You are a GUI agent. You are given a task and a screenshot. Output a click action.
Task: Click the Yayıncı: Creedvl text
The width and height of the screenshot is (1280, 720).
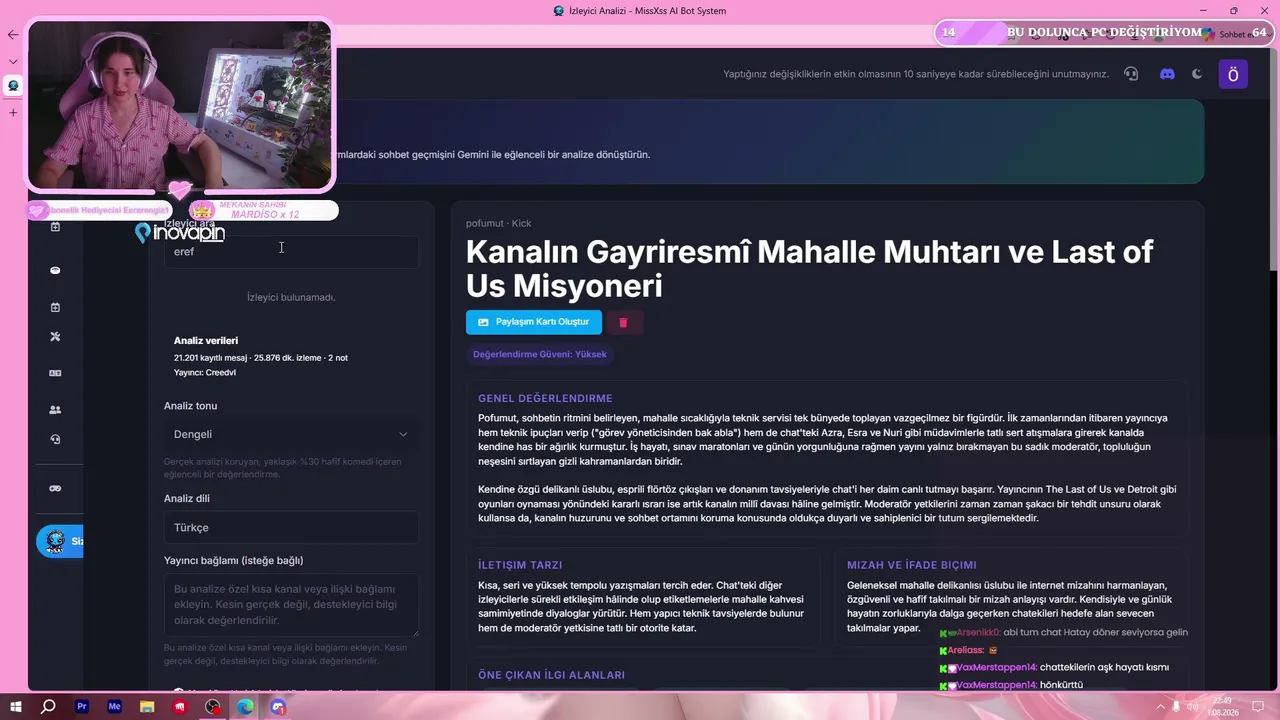[x=205, y=372]
